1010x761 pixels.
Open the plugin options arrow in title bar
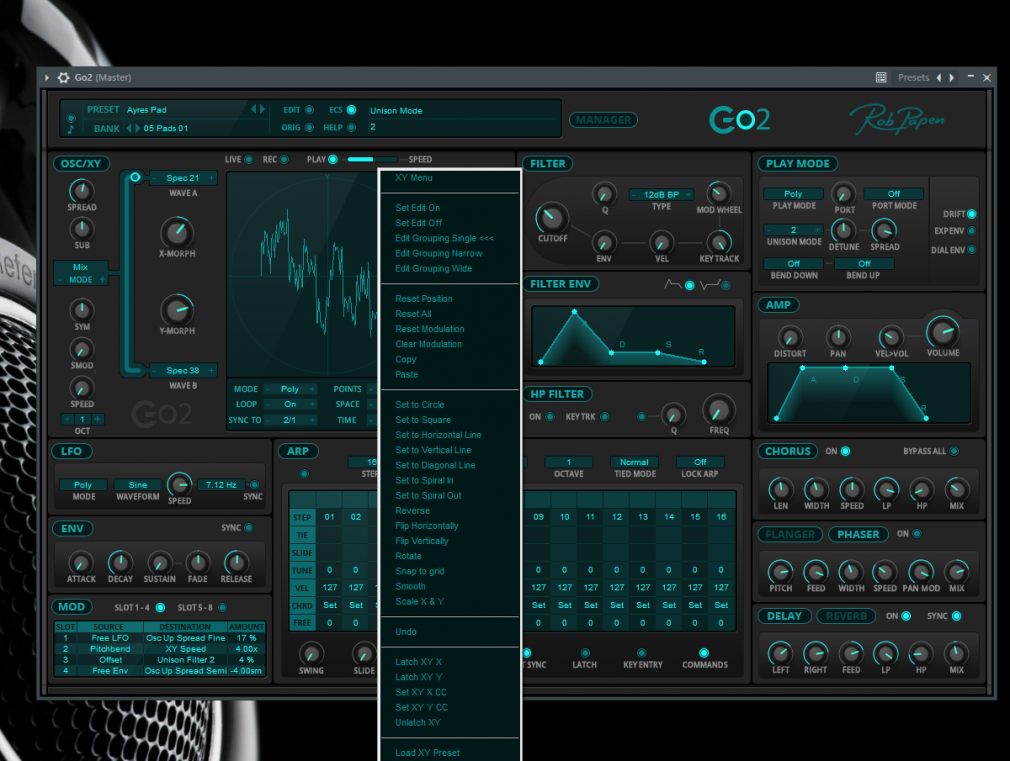click(46, 77)
